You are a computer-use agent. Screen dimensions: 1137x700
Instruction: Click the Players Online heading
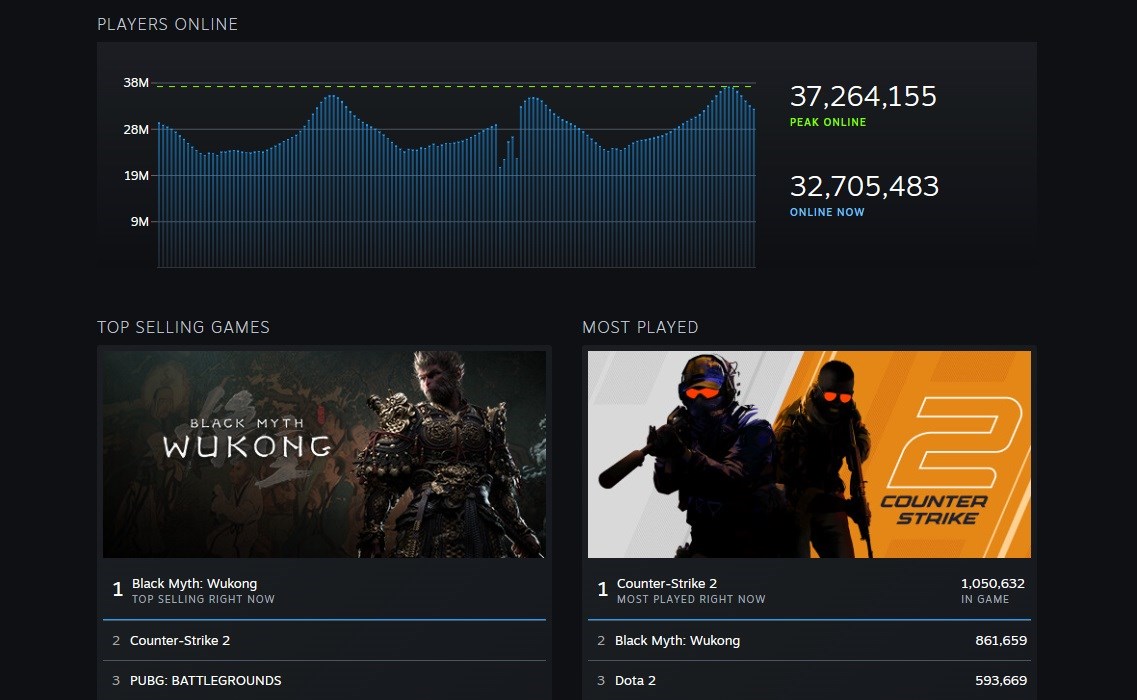[x=168, y=24]
